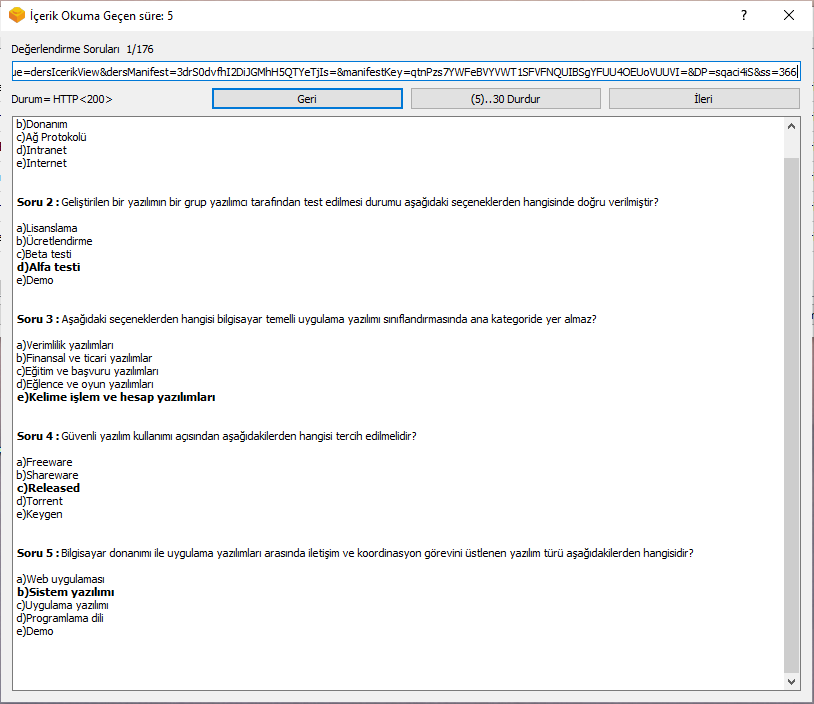This screenshot has height=704, width=814.
Task: Go forward with the İleri button
Action: click(704, 99)
